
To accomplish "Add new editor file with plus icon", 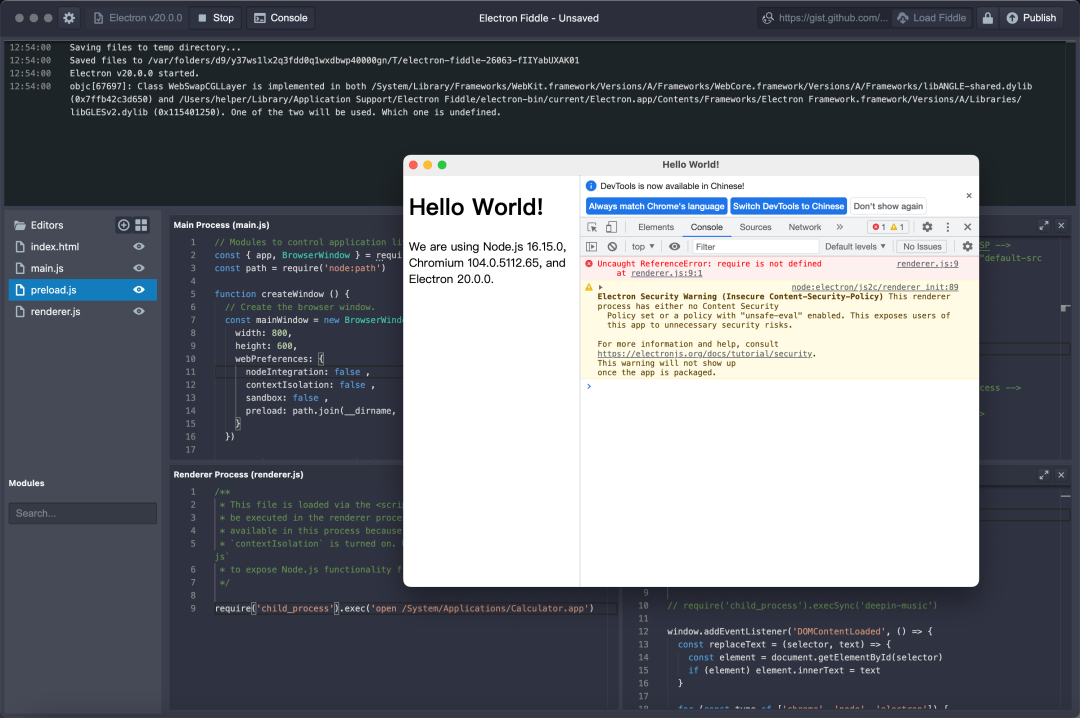I will [123, 225].
